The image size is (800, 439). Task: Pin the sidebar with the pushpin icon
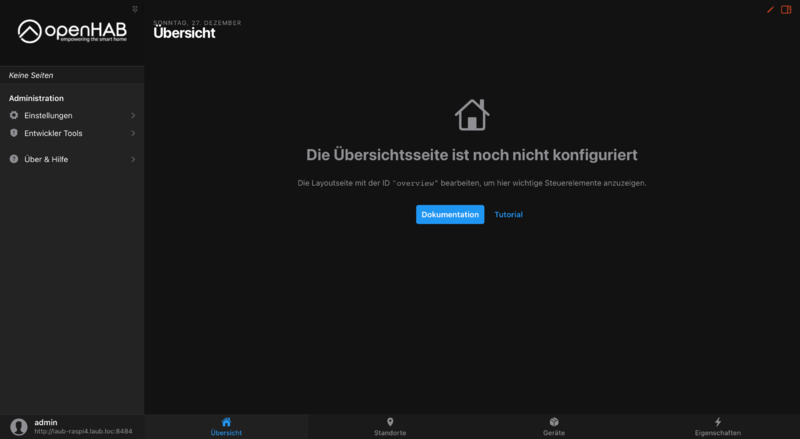tap(135, 8)
